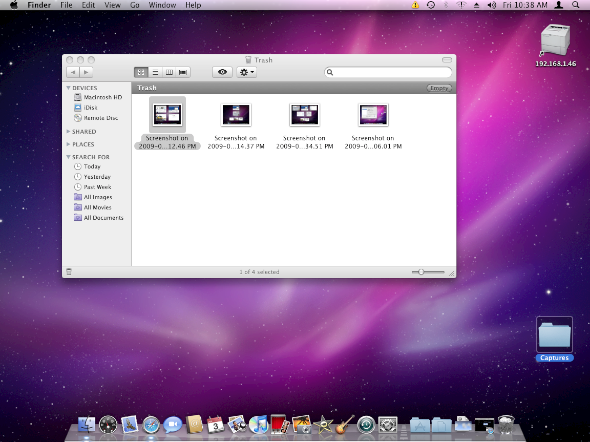Click the Quick Look eye button
The image size is (590, 442).
(222, 72)
